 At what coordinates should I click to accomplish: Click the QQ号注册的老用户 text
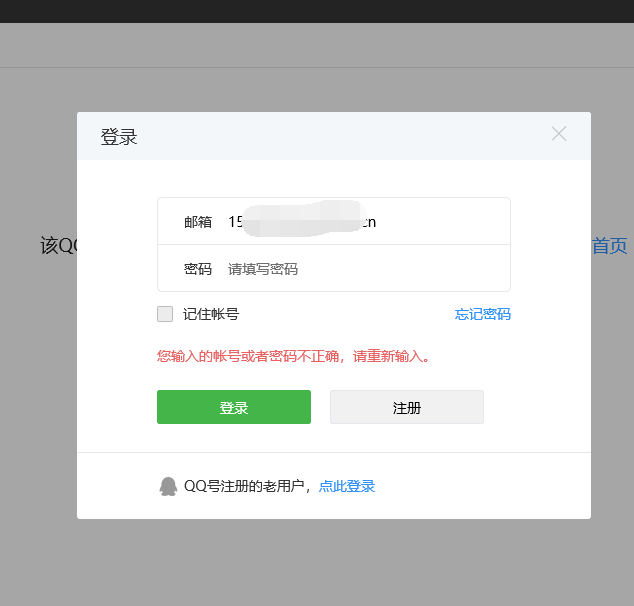pos(244,486)
